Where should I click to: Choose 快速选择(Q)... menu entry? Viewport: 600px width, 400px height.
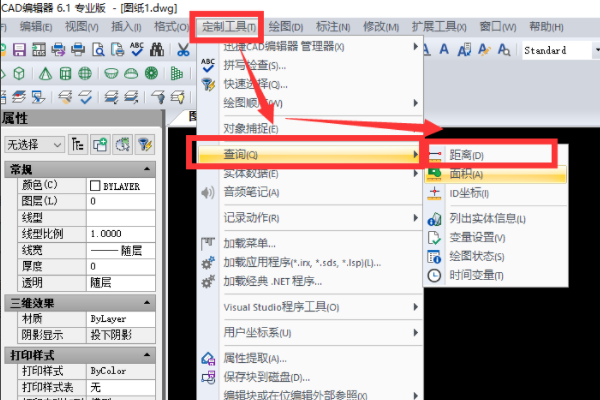tap(310, 84)
